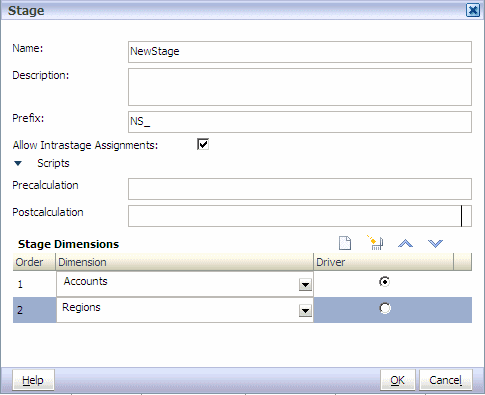
Task: Click the Scripts section label
Action: (53, 163)
